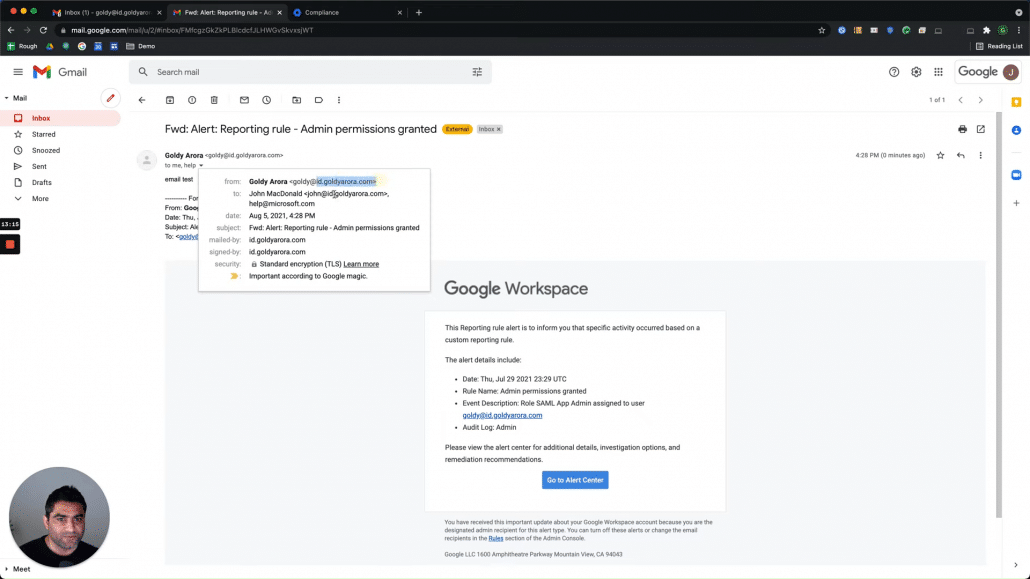Switch to the Inbox (1) browser tab
The image size is (1030, 579).
(x=105, y=12)
